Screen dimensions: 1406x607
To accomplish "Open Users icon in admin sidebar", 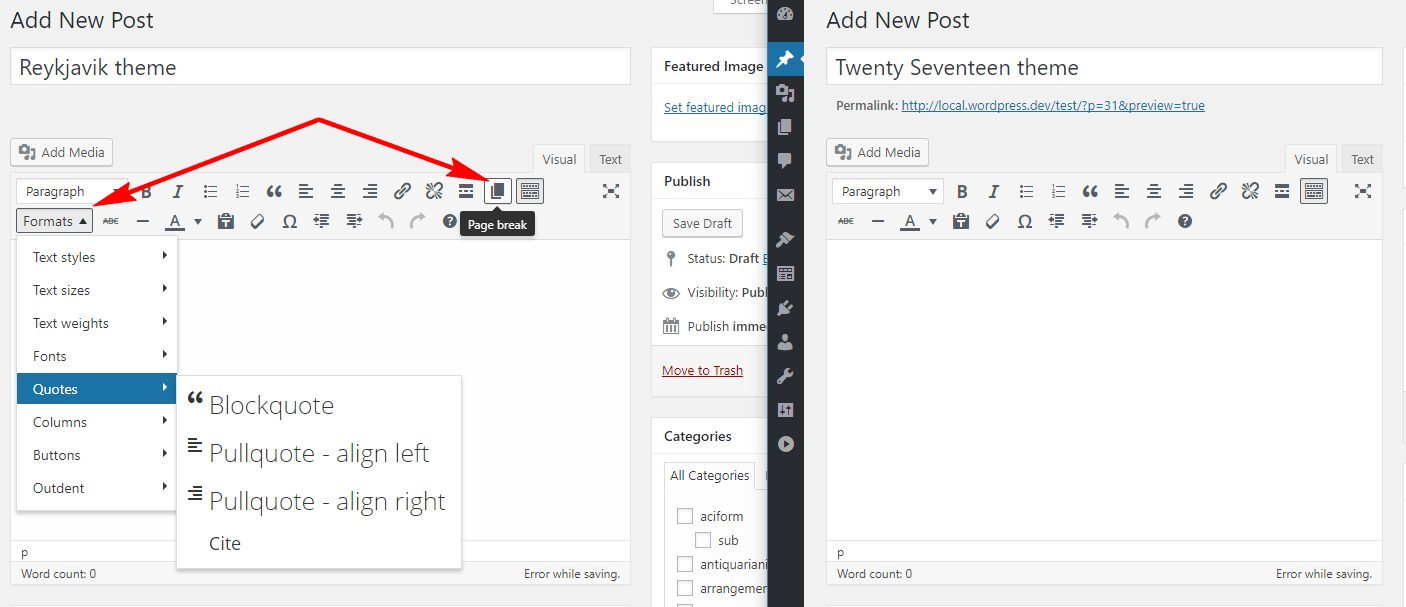I will click(785, 342).
